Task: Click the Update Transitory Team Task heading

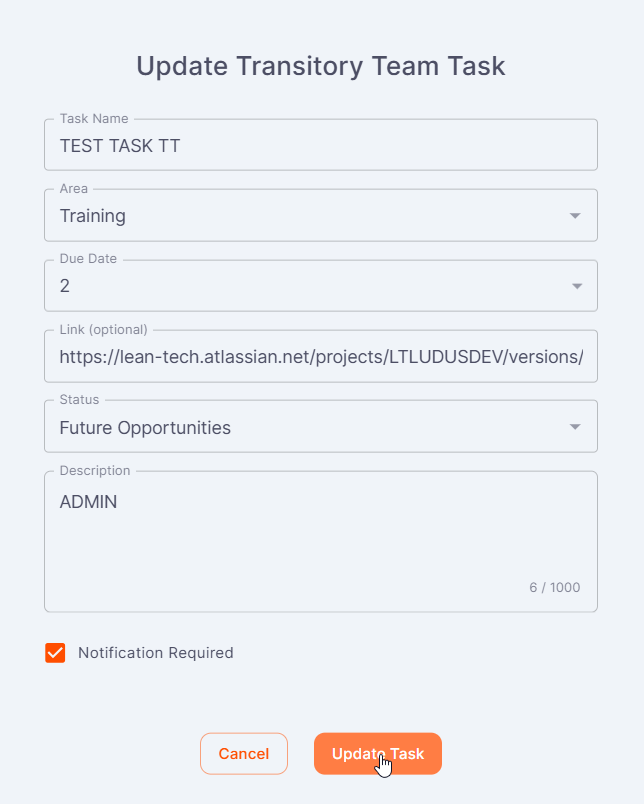Action: point(321,66)
